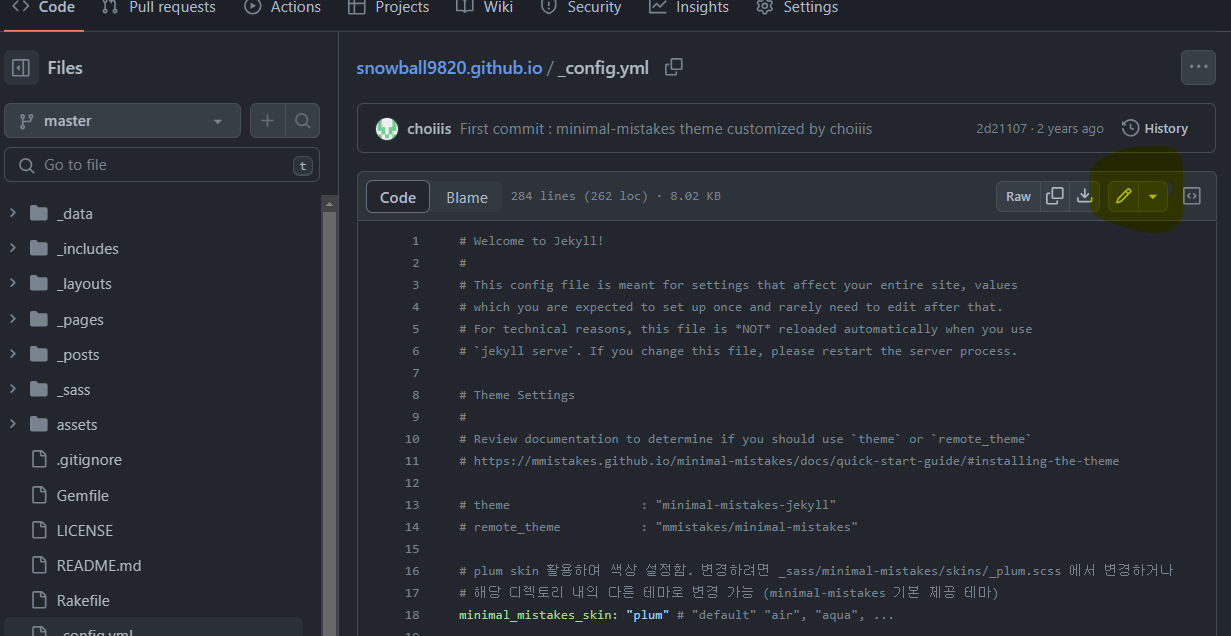Screen dimensions: 1231x636
Task: Open the Projects tab
Action: [x=389, y=7]
